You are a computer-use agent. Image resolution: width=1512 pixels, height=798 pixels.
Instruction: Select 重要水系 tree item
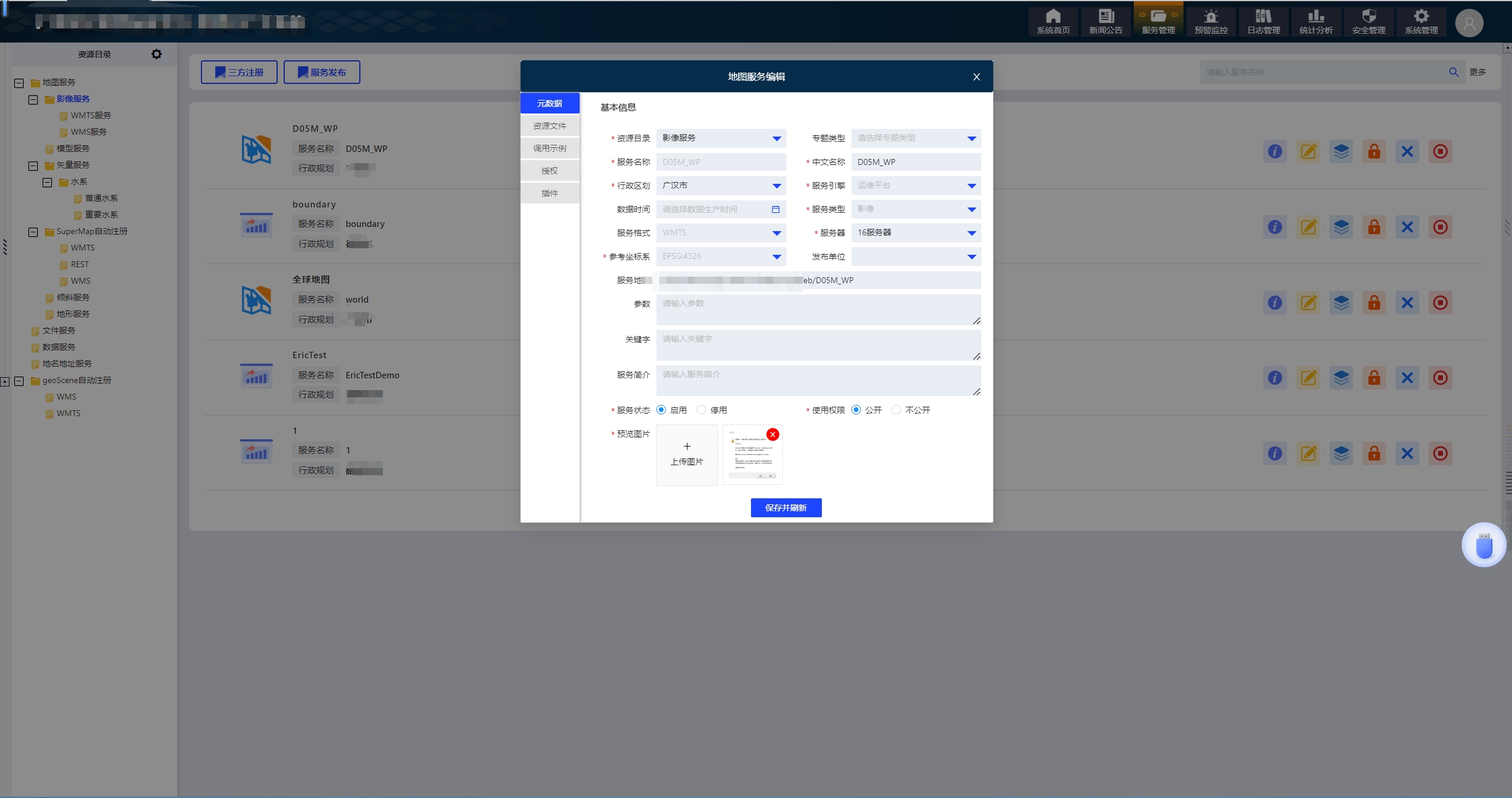101,215
